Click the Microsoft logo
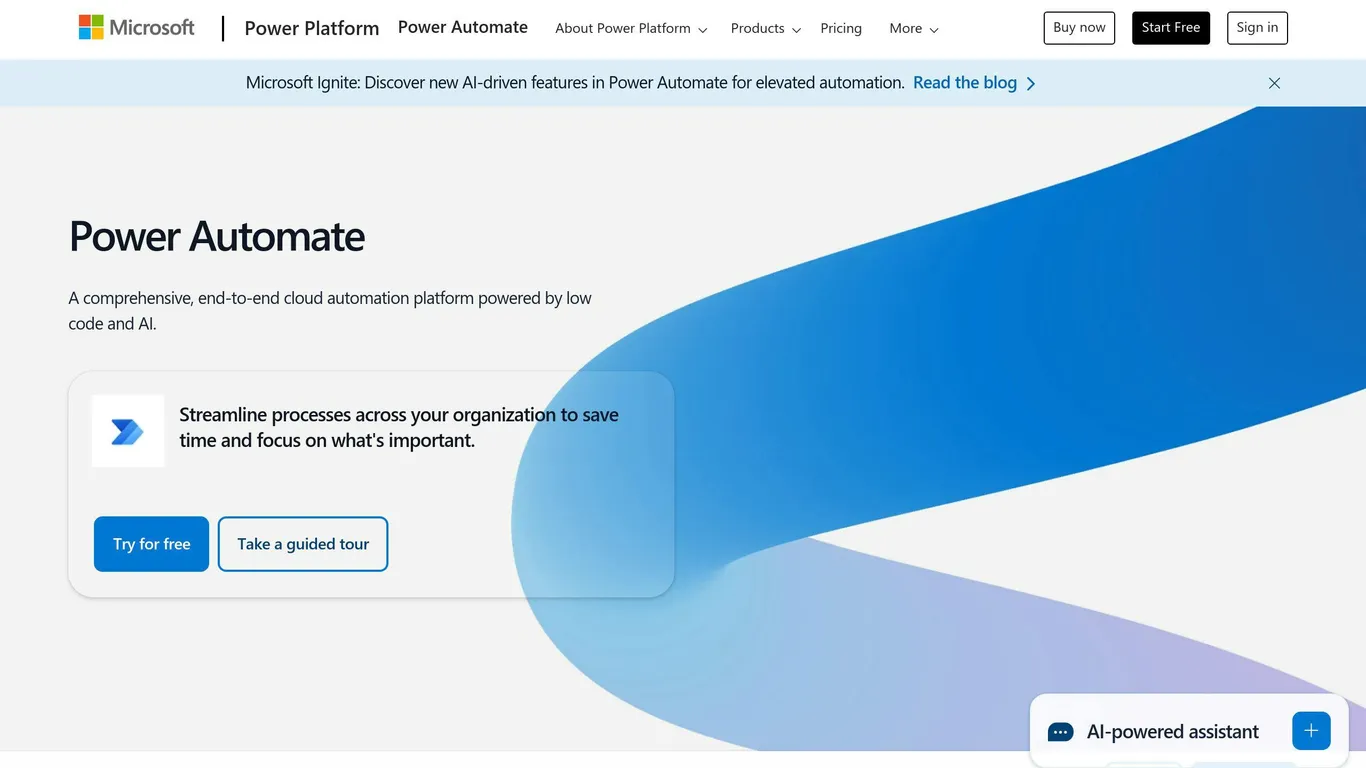 point(137,28)
